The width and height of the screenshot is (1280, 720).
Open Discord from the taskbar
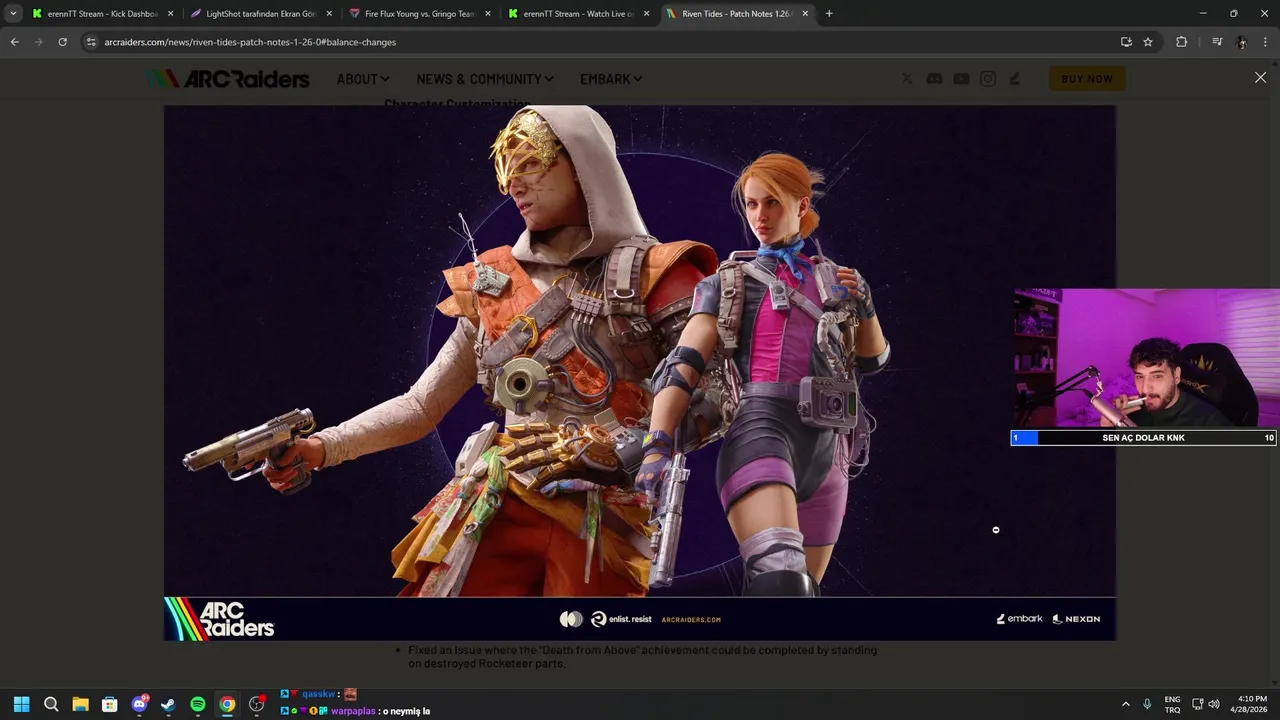click(x=139, y=704)
